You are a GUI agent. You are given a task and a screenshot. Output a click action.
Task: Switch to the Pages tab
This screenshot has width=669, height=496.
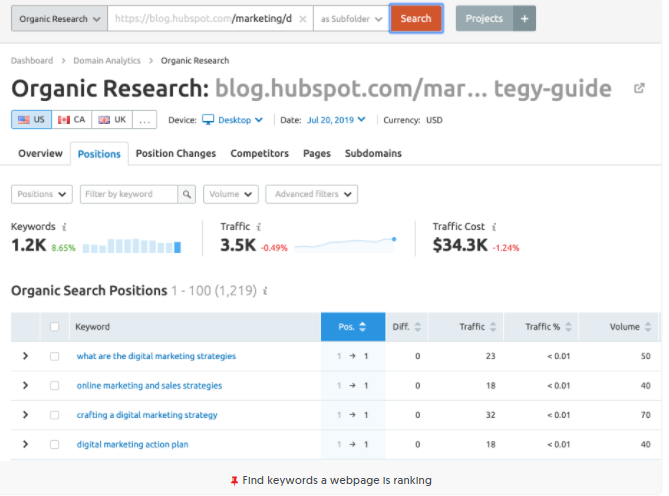tap(317, 154)
